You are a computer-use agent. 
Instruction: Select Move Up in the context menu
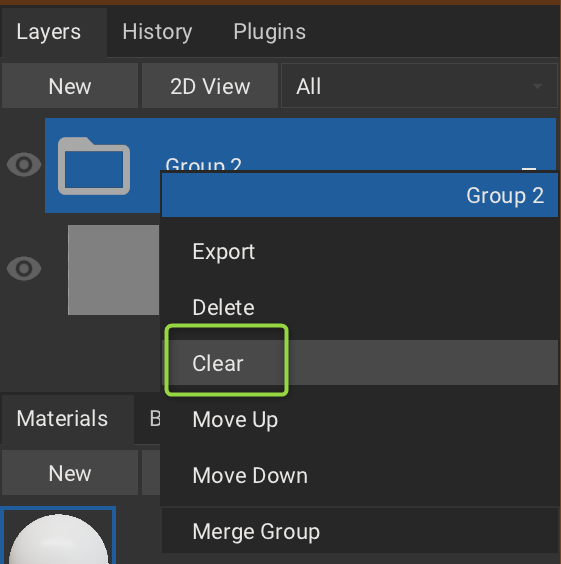tap(360, 419)
